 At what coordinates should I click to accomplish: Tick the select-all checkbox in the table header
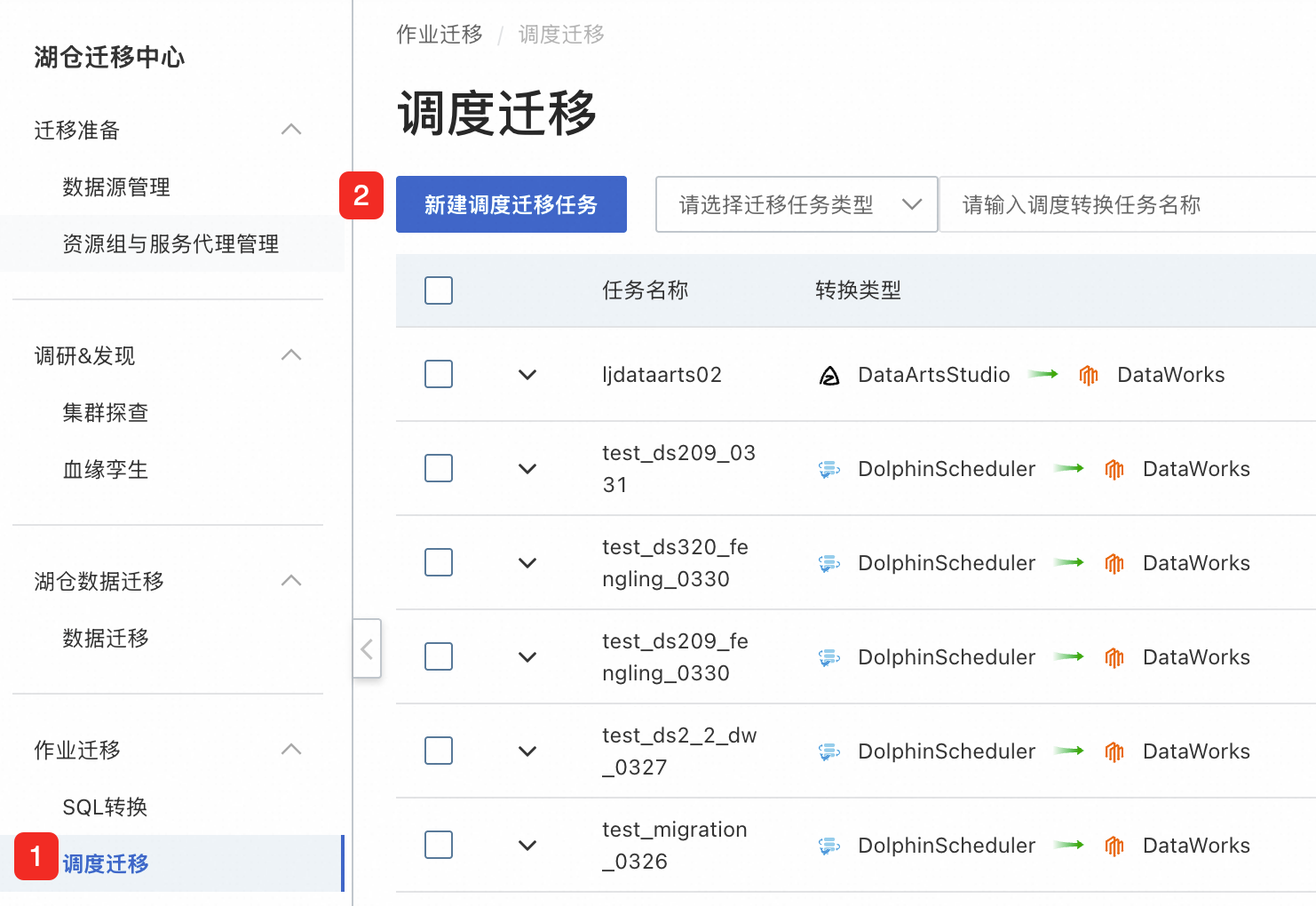click(x=439, y=290)
